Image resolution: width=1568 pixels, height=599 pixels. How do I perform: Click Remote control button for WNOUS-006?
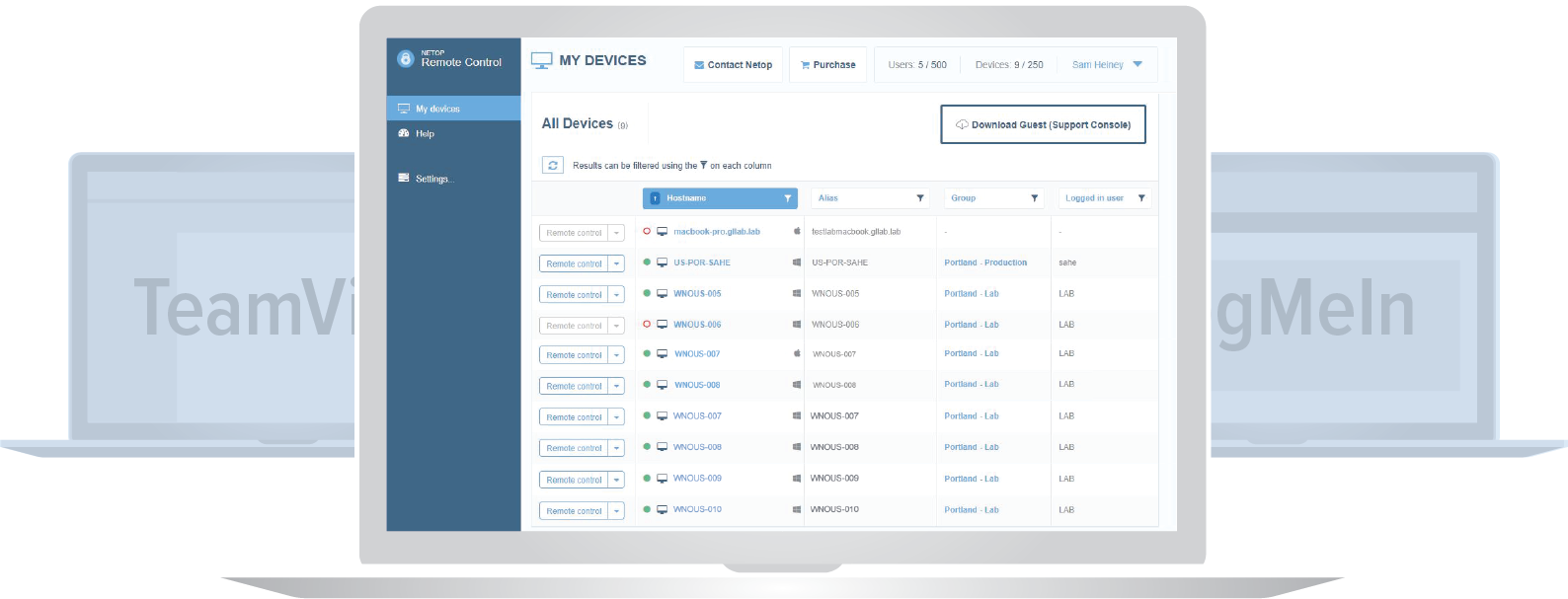[574, 325]
